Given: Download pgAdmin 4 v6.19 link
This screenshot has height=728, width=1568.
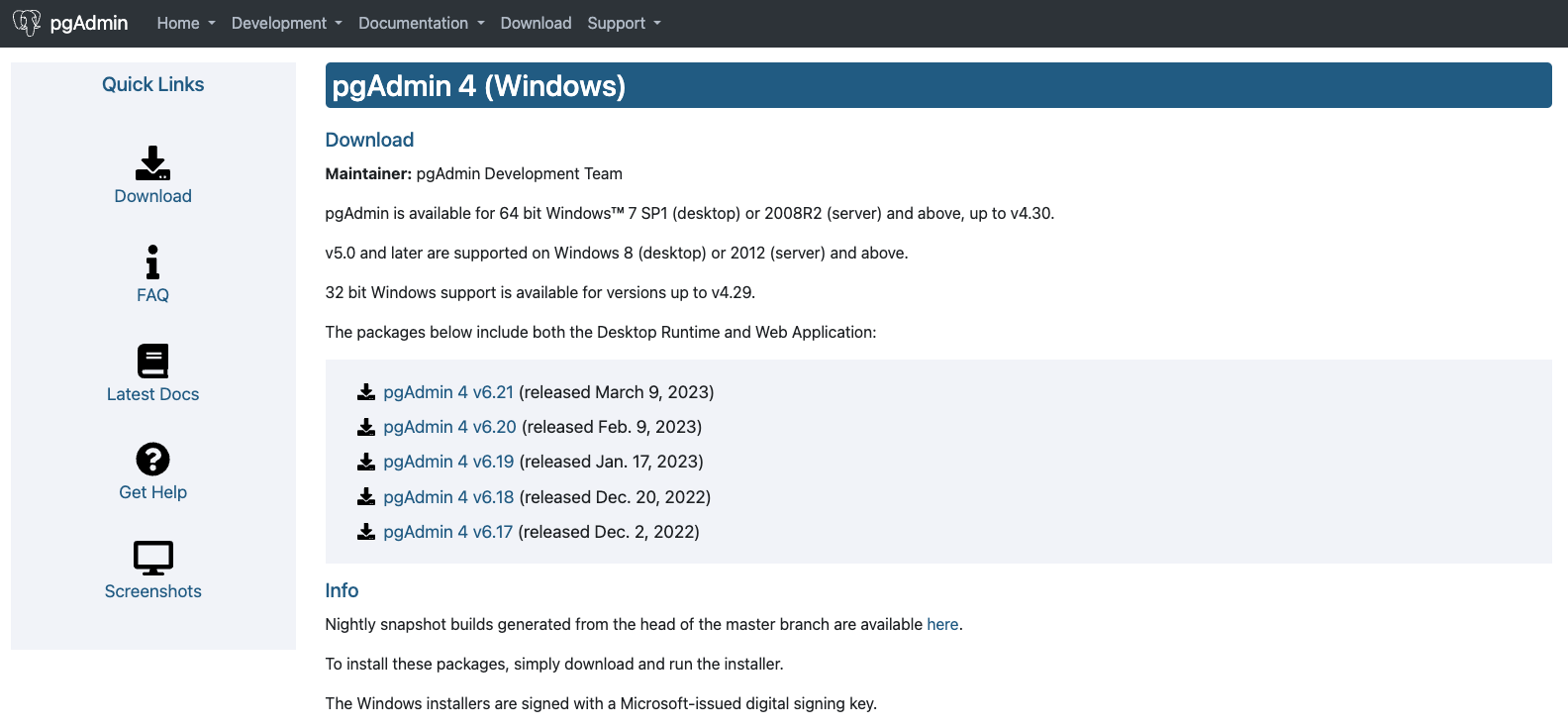Looking at the screenshot, I should [448, 462].
